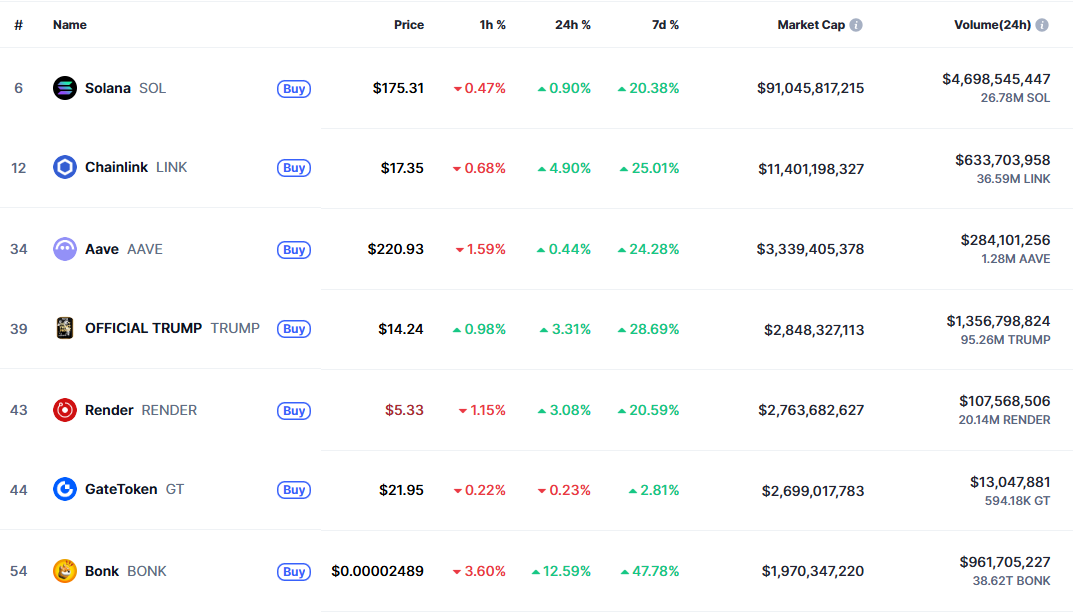The image size is (1073, 616).
Task: Click Chainlink volume $633,703,958
Action: pyautogui.click(x=1003, y=160)
